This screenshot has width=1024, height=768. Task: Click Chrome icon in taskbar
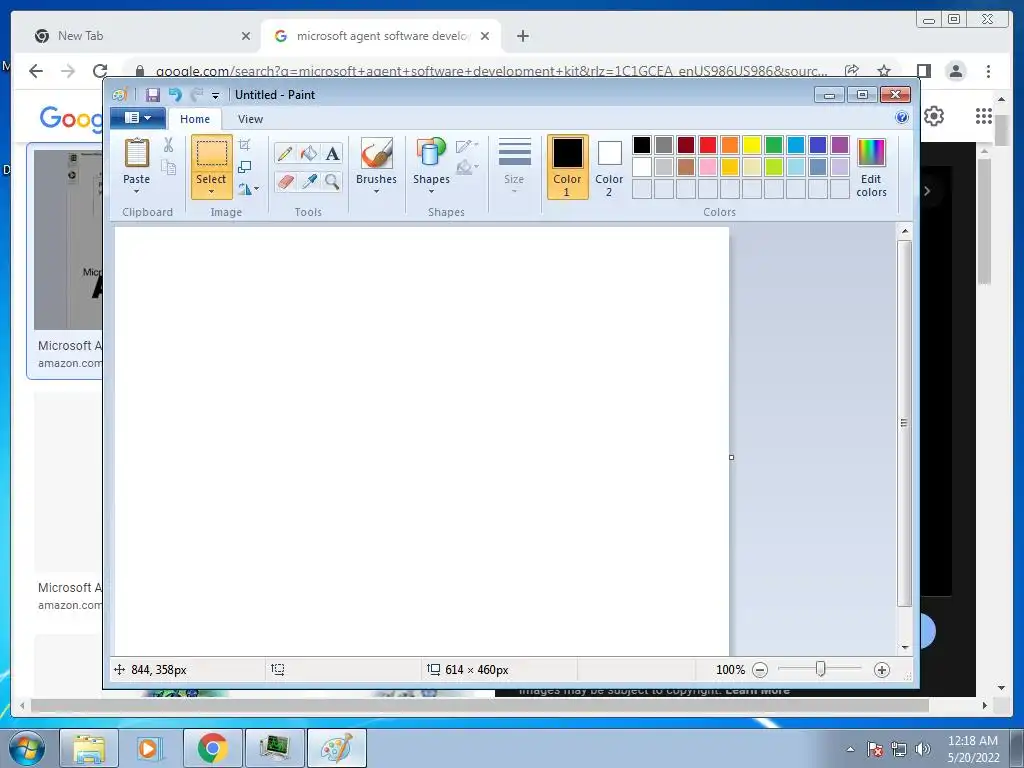point(212,748)
